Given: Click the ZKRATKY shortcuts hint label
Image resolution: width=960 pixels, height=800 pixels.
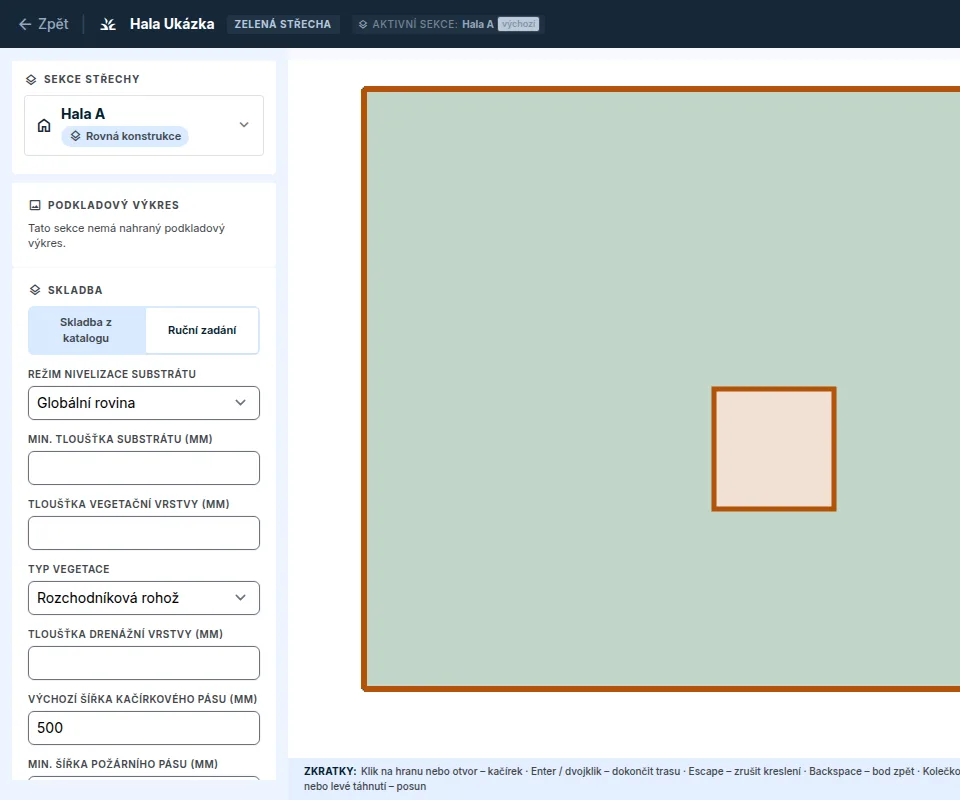Looking at the screenshot, I should coord(330,771).
